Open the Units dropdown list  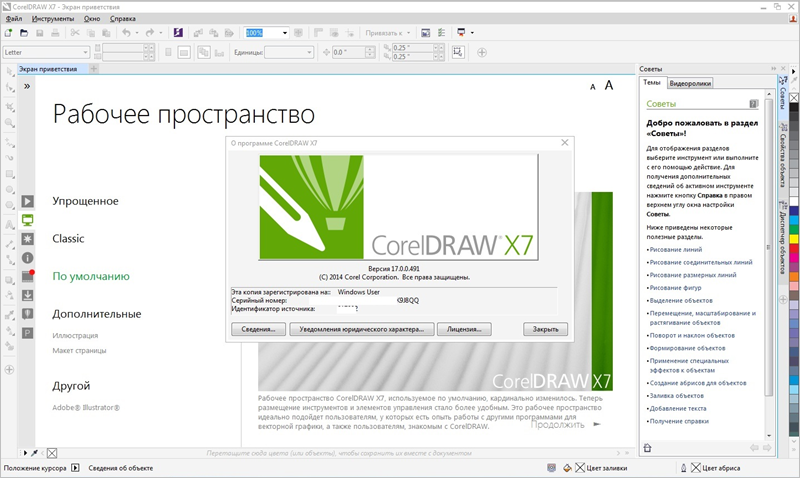(309, 52)
